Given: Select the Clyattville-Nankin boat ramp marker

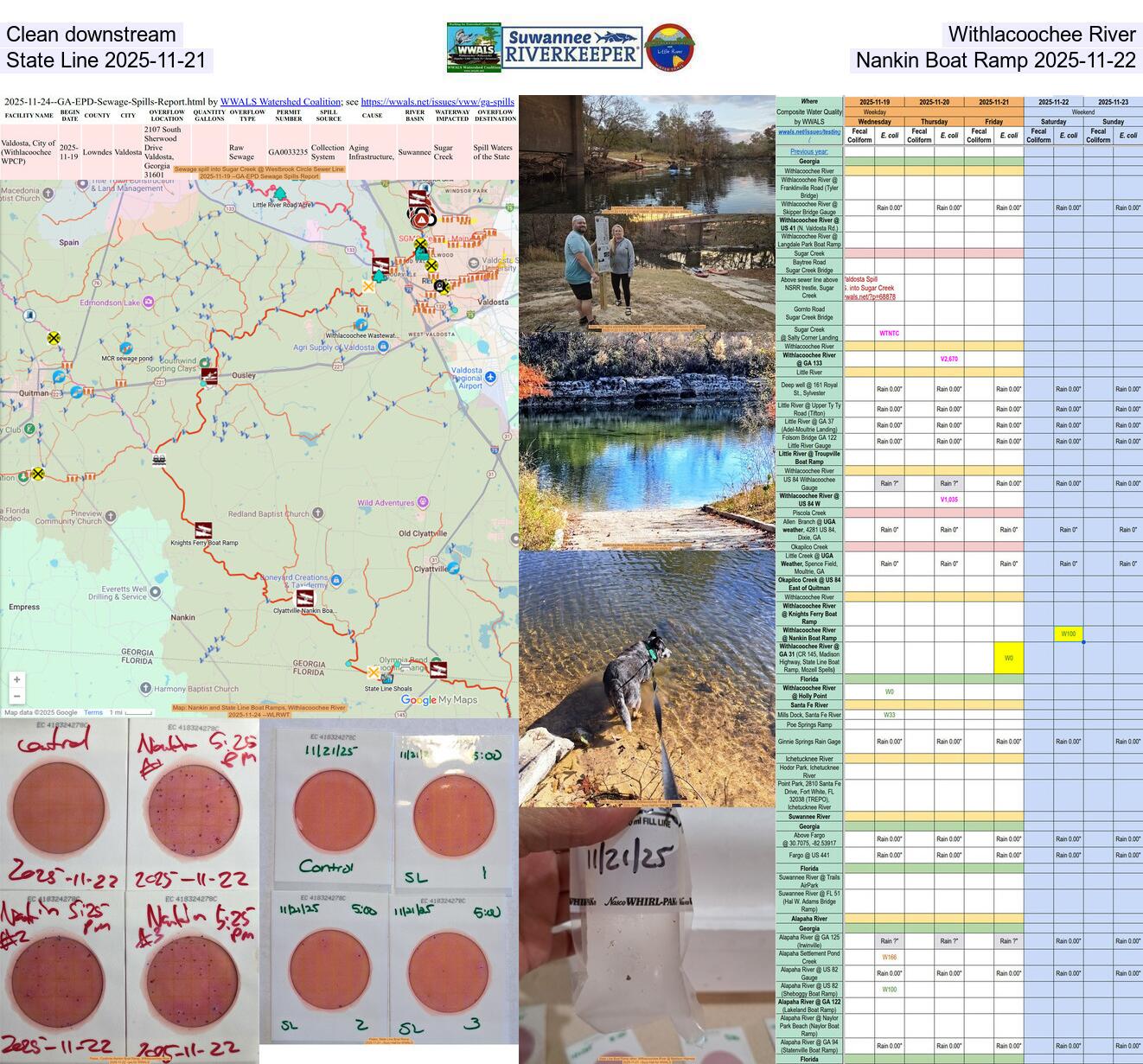Looking at the screenshot, I should 304,596.
